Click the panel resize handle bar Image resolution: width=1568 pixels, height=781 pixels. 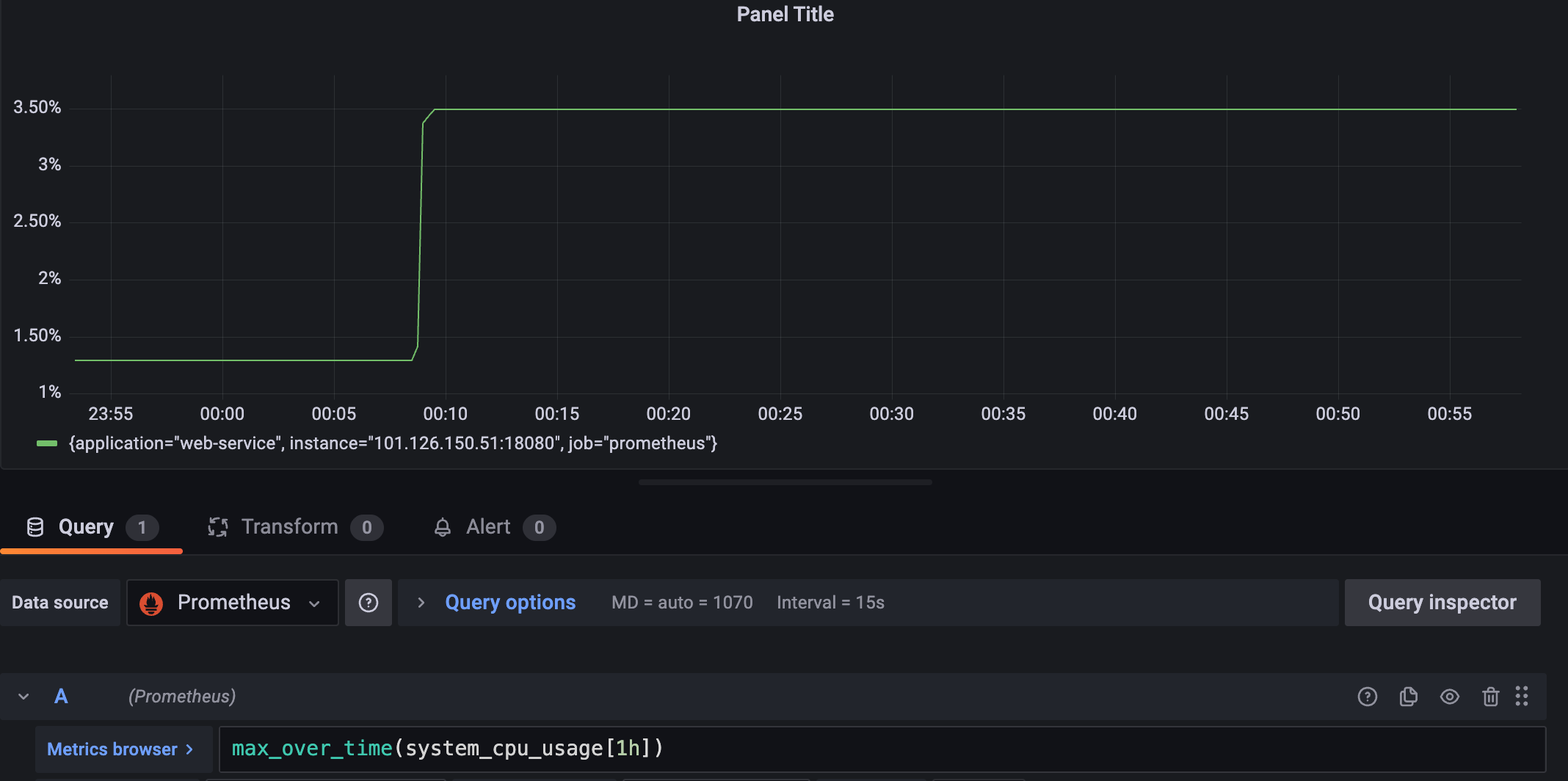point(785,482)
